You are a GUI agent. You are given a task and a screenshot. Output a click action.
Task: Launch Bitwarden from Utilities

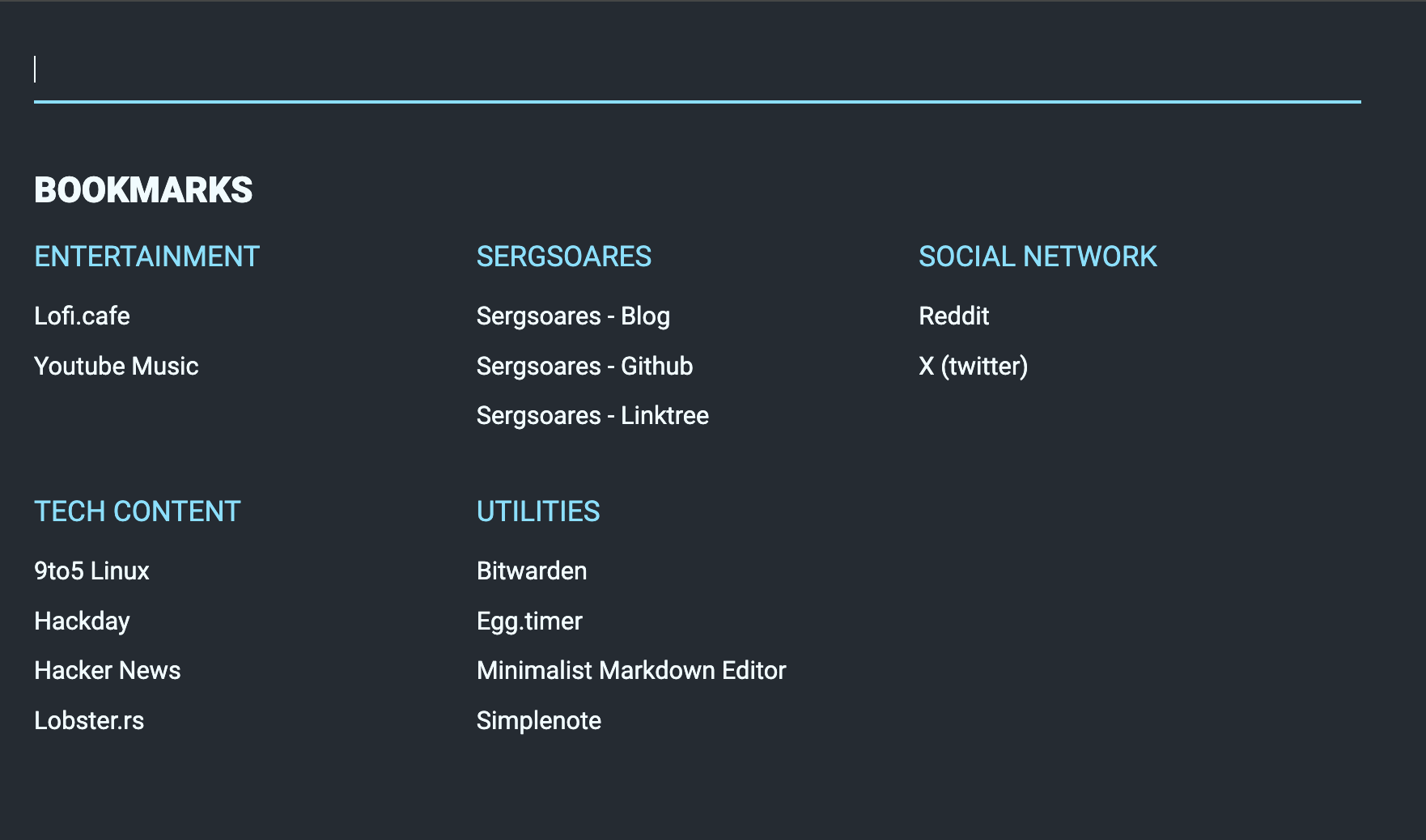click(532, 571)
